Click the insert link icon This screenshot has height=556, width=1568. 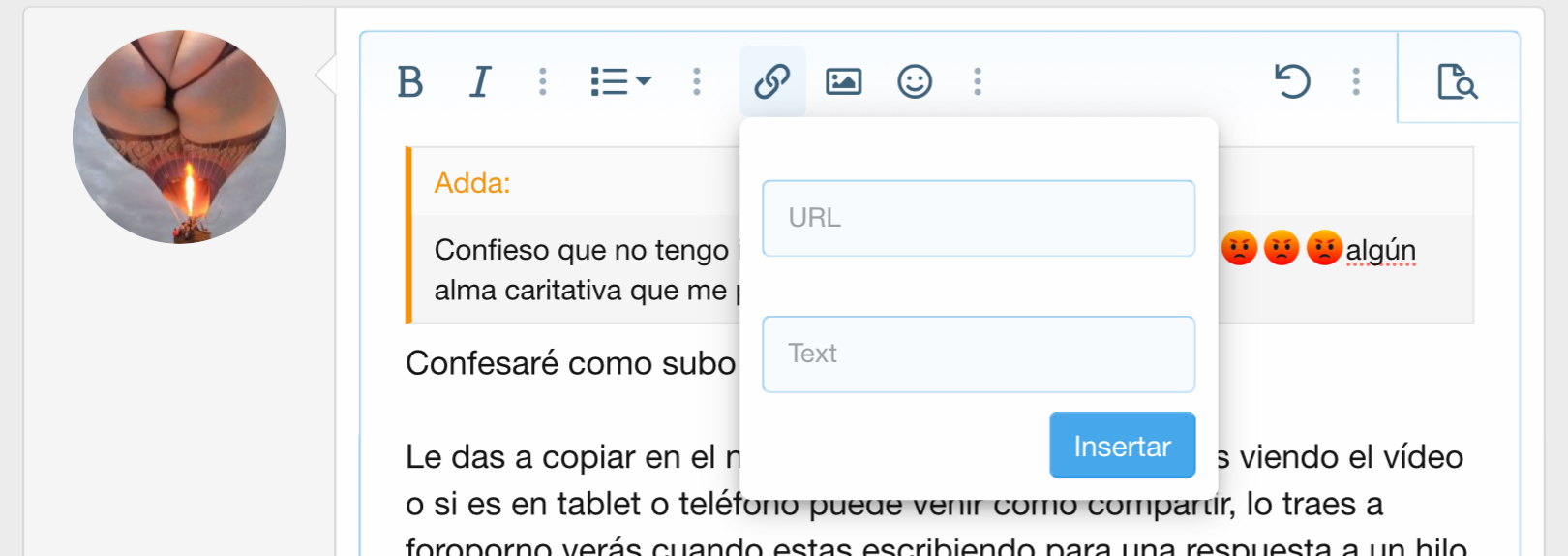771,82
